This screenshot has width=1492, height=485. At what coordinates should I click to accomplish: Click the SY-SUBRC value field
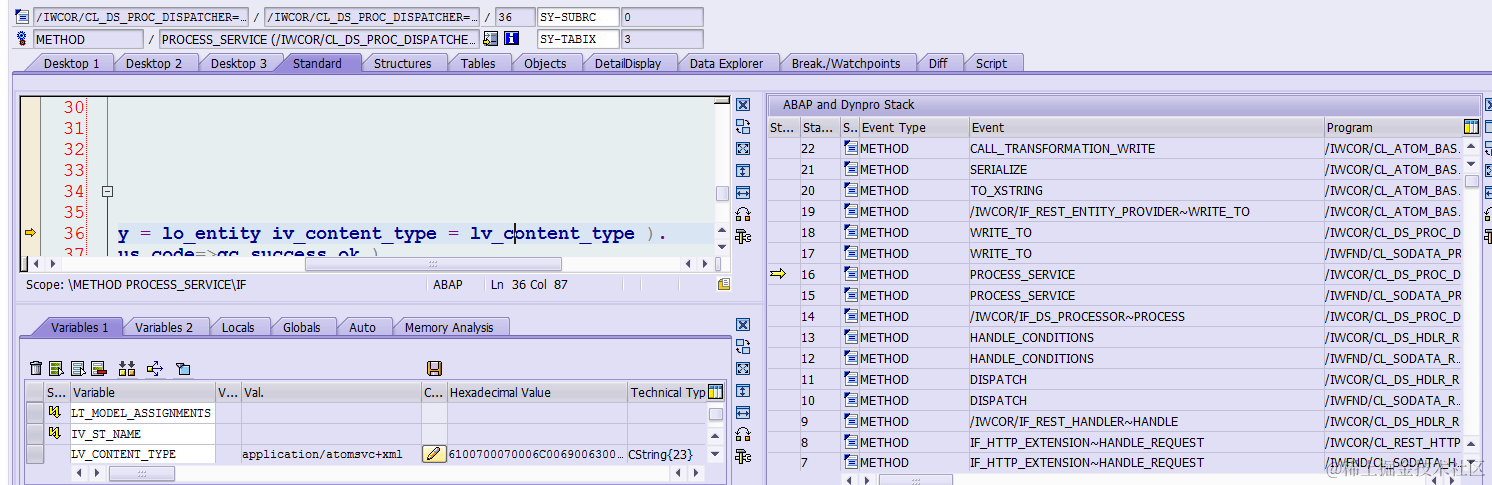click(x=662, y=17)
